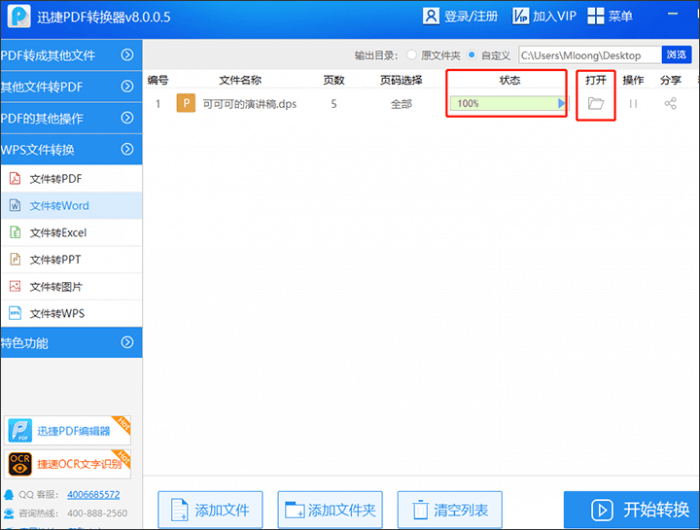
Task: Click the 文件转Excel sidebar icon
Action: tap(15, 232)
